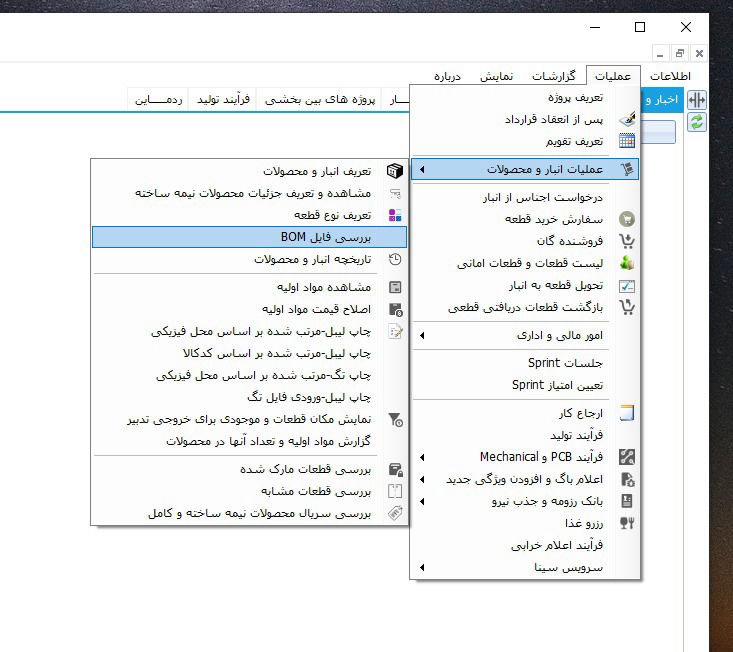
Task: Switch to the فرآیند تولید tab
Action: pyautogui.click(x=223, y=100)
